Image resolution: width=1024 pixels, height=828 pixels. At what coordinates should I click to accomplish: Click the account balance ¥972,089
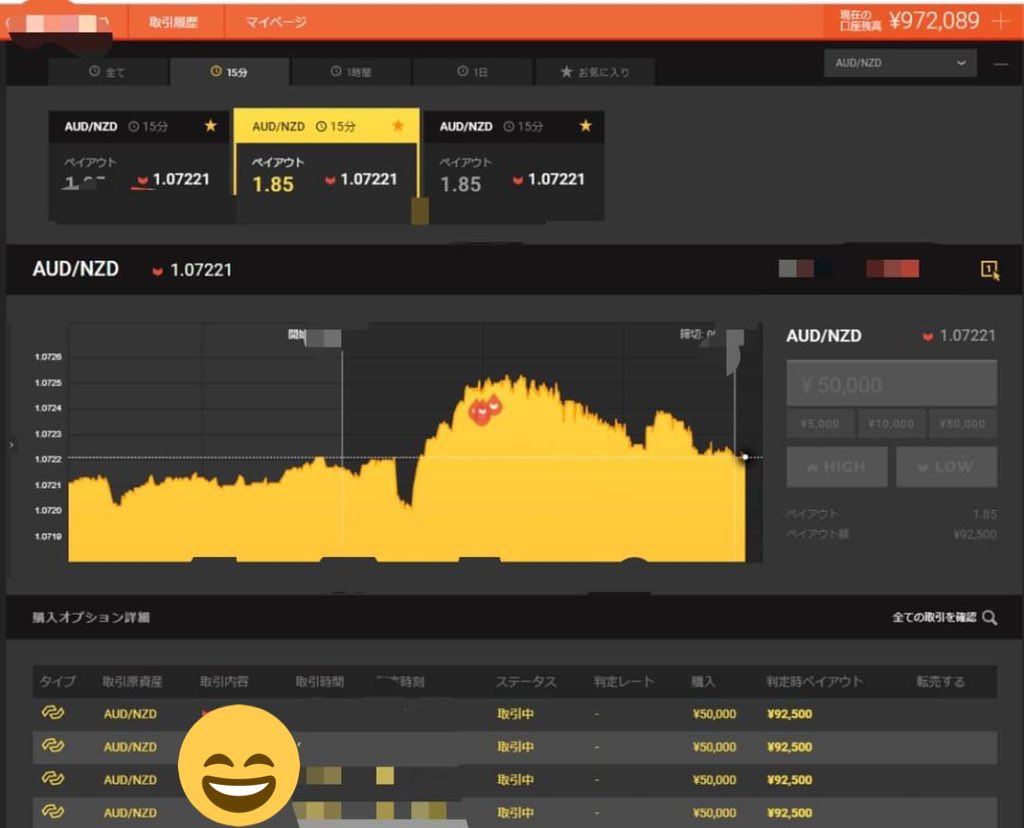coord(934,21)
